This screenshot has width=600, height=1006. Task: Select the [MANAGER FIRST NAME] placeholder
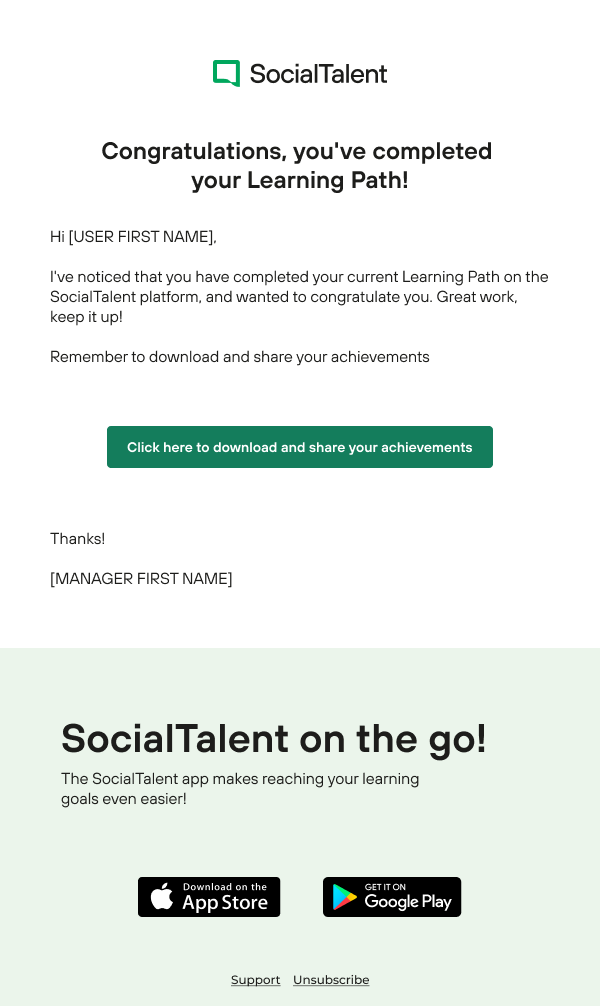coord(141,579)
